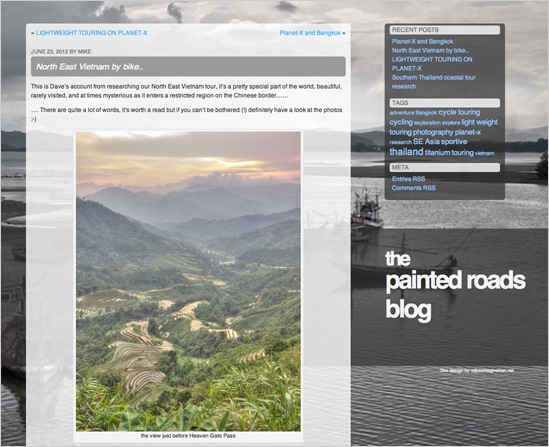Open the previous post LIGHTWEIGHT TOURING ON PLANET-X

[91, 33]
